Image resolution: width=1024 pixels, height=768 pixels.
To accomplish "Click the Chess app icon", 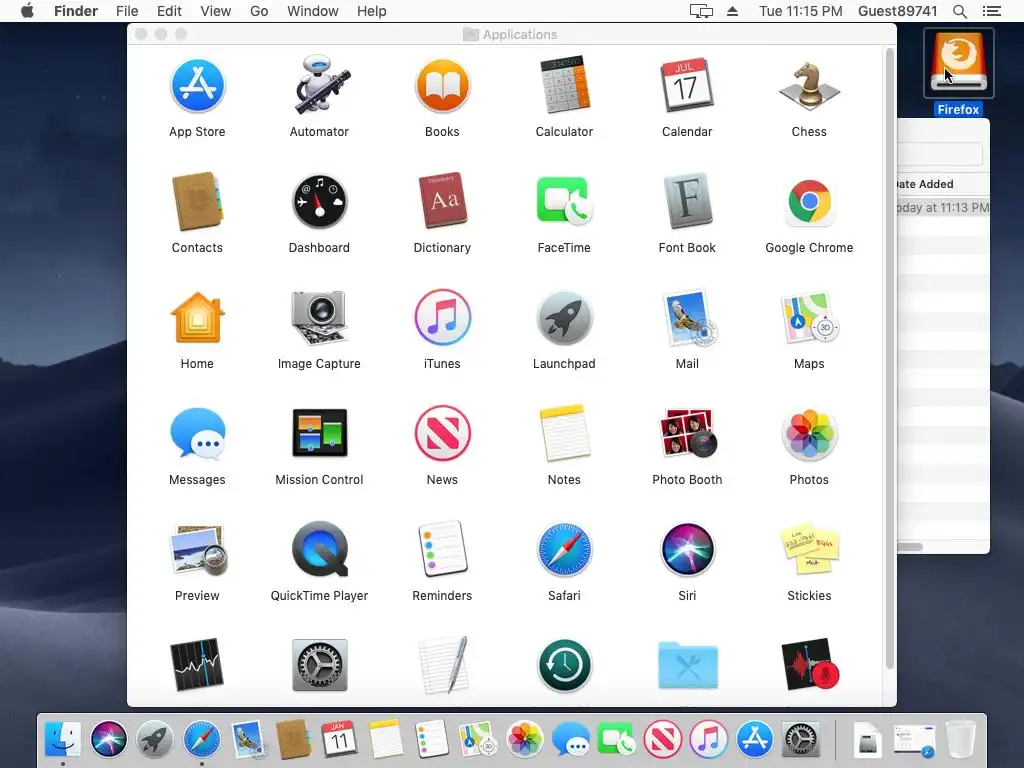I will [809, 86].
